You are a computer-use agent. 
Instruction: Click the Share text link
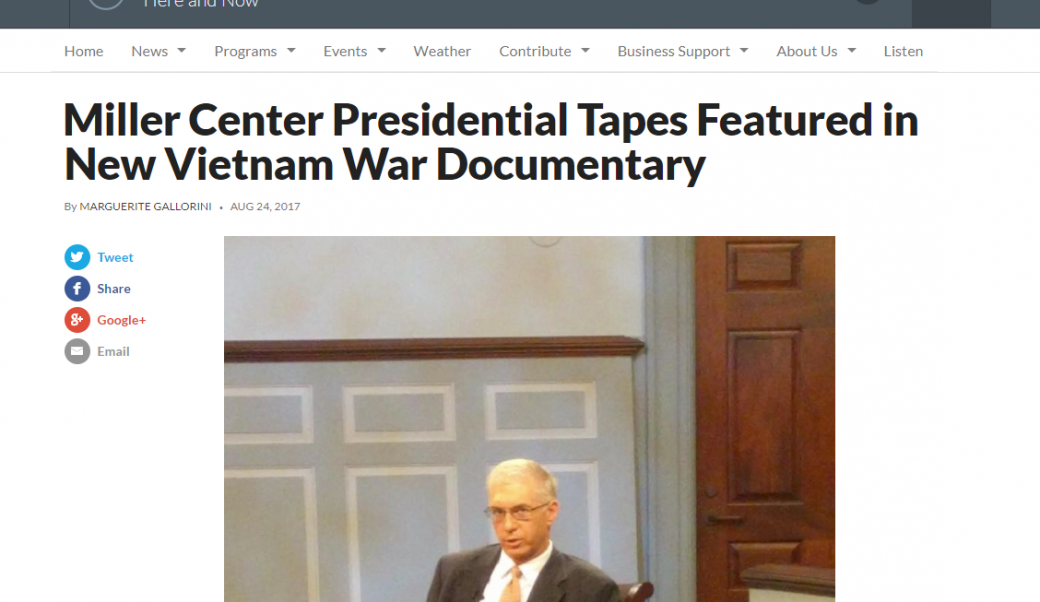(x=114, y=288)
